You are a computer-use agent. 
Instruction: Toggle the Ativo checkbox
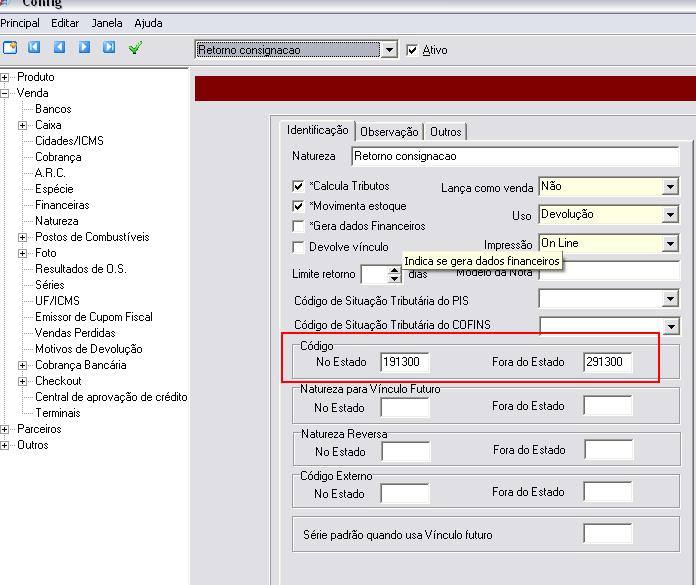413,50
